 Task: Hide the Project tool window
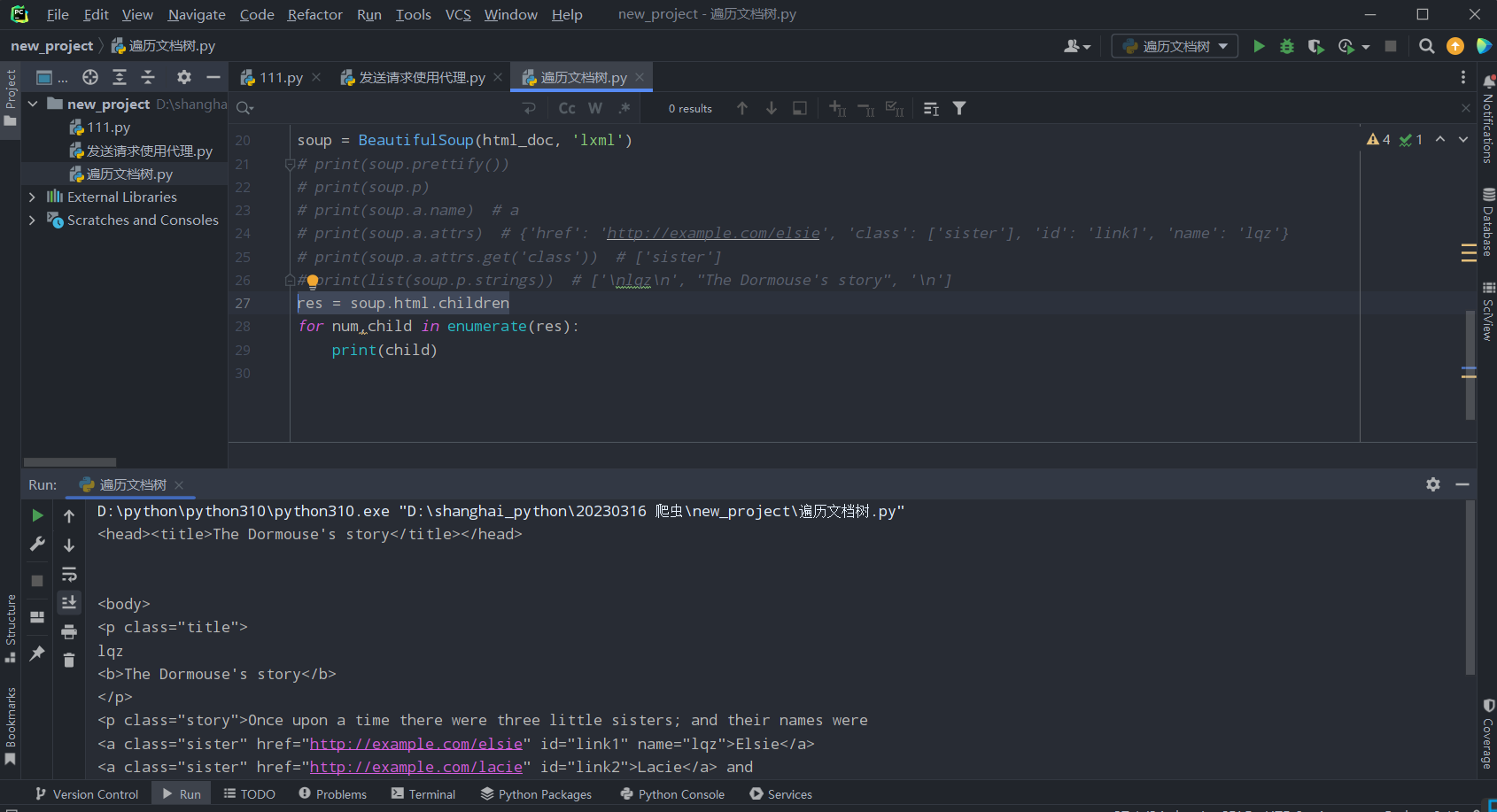(x=213, y=77)
